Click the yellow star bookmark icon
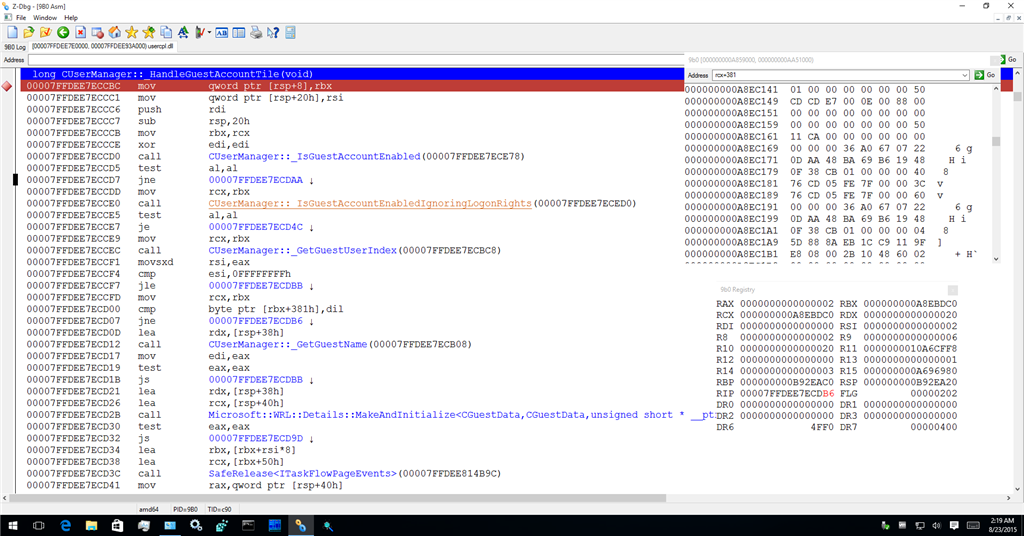The height and width of the screenshot is (536, 1024). click(x=131, y=32)
